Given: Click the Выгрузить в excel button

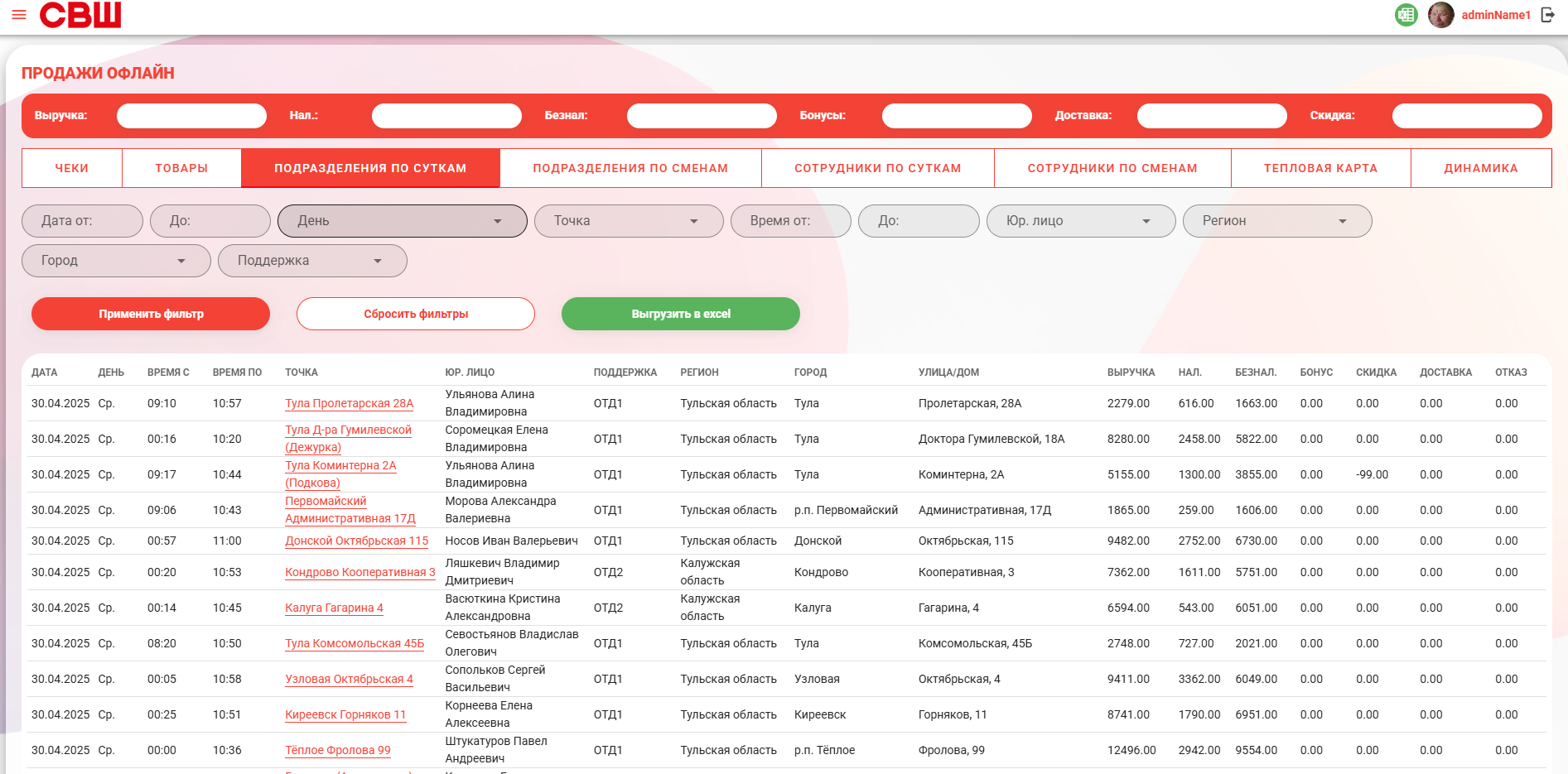Looking at the screenshot, I should click(681, 314).
